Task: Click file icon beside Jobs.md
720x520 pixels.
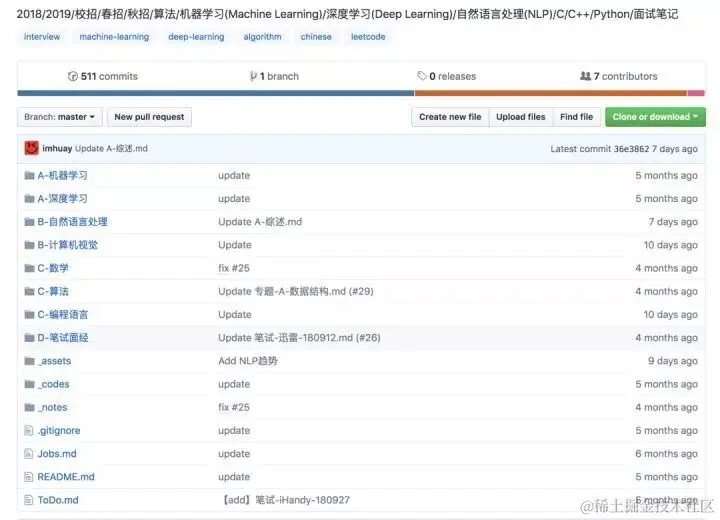Action: tap(28, 454)
